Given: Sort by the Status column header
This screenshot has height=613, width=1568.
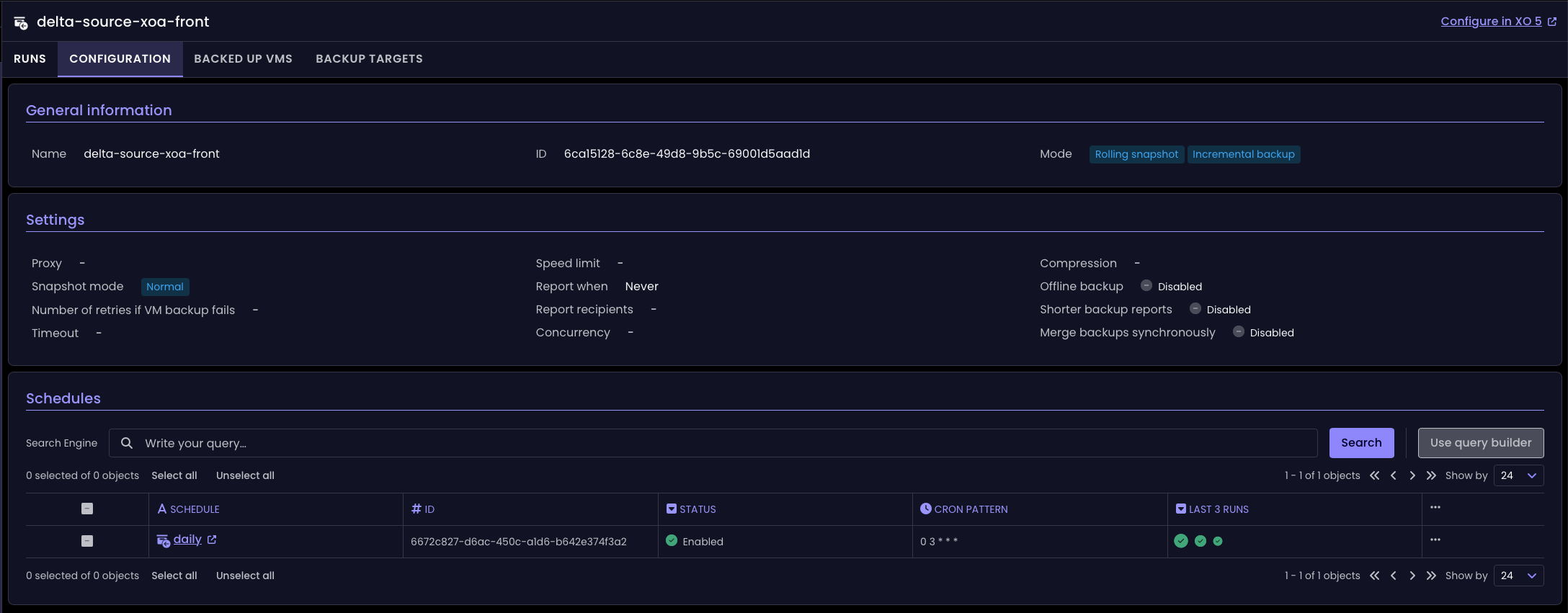Looking at the screenshot, I should click(x=697, y=509).
